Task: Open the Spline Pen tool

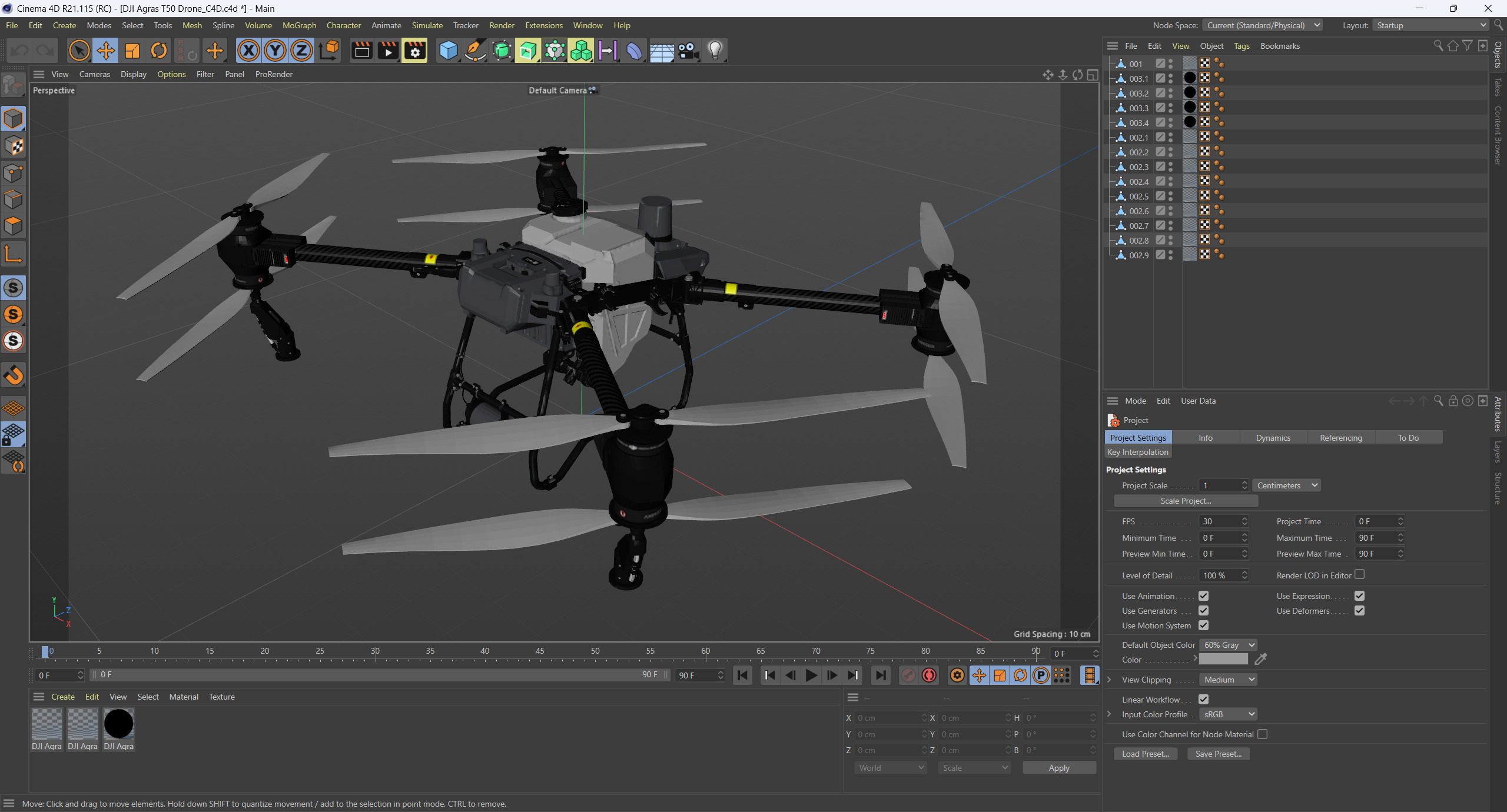Action: coord(474,51)
